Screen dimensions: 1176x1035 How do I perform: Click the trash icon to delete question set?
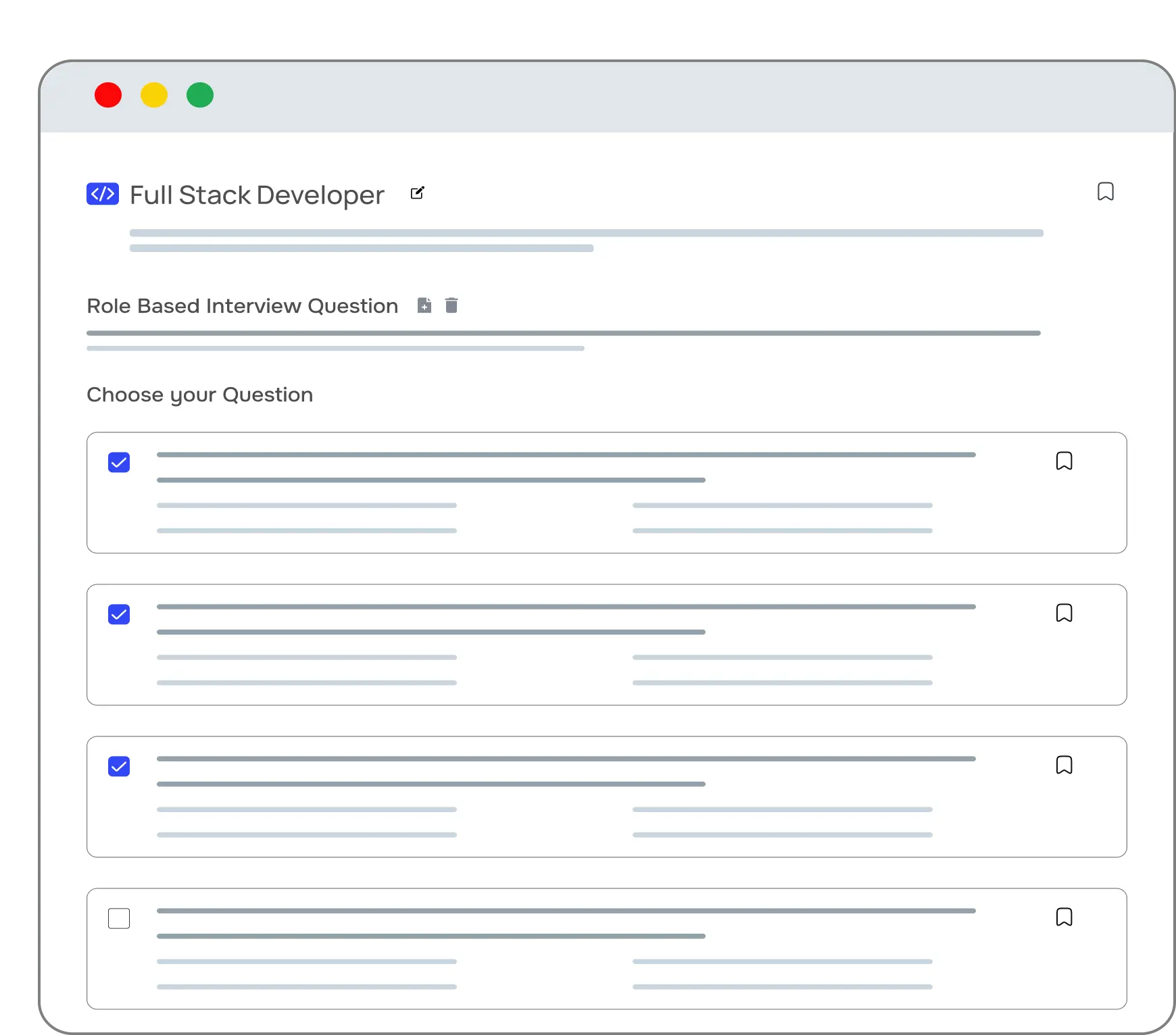[451, 305]
